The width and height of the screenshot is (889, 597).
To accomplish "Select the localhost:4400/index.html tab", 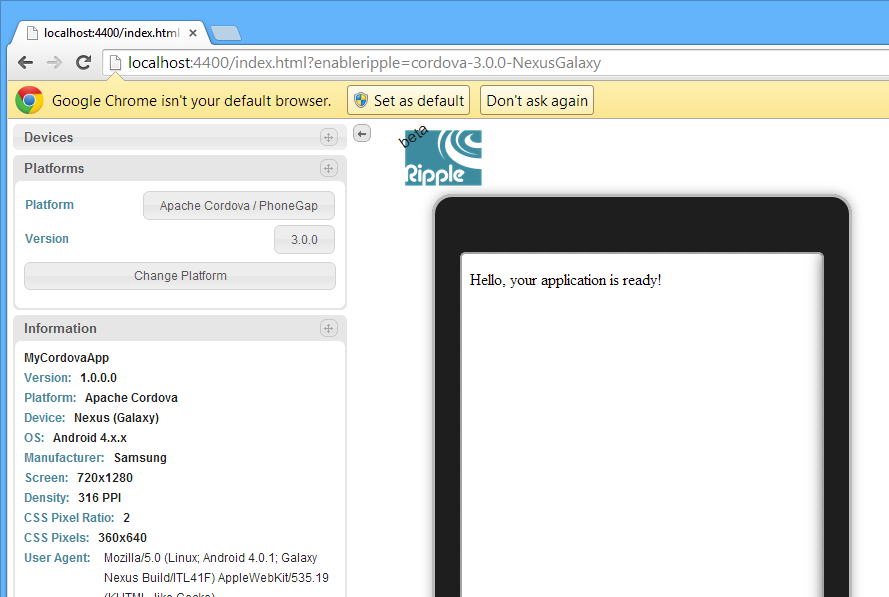I will [x=111, y=33].
